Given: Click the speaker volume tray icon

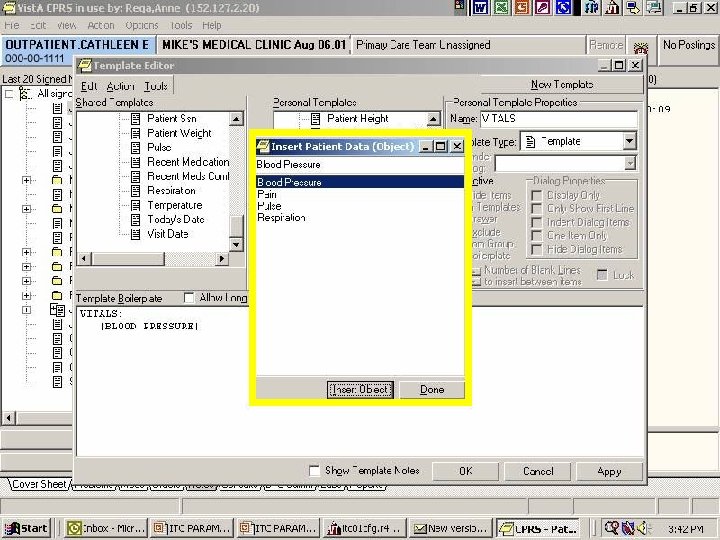Looking at the screenshot, I should pyautogui.click(x=641, y=528).
